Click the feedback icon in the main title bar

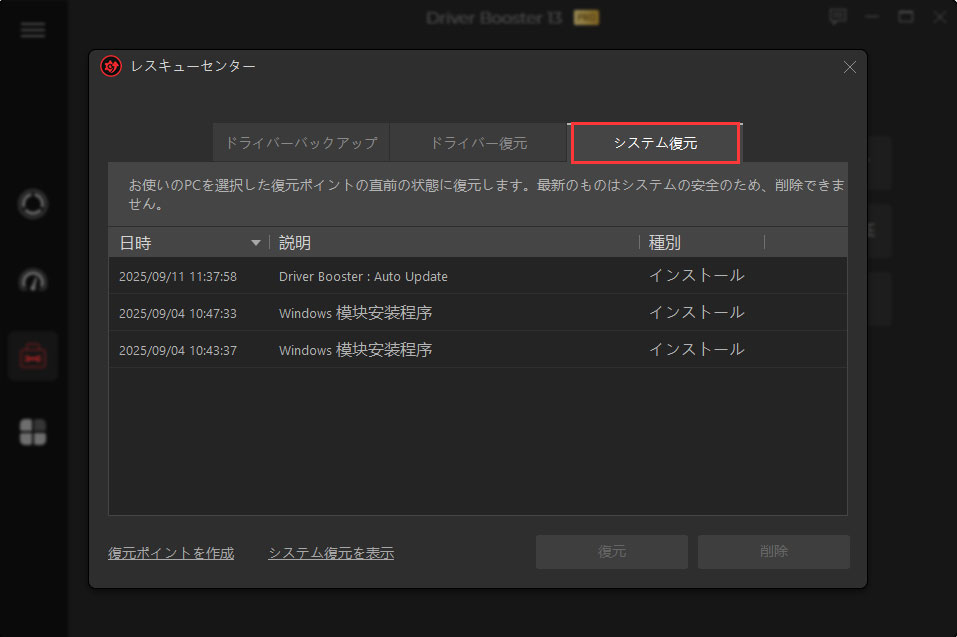pos(838,16)
